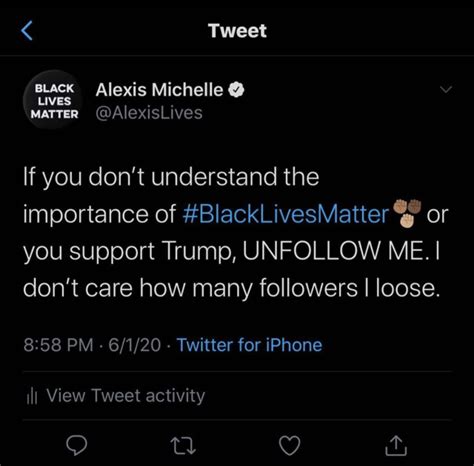The height and width of the screenshot is (466, 474).
Task: Click the 6/1/20 date
Action: click(135, 345)
